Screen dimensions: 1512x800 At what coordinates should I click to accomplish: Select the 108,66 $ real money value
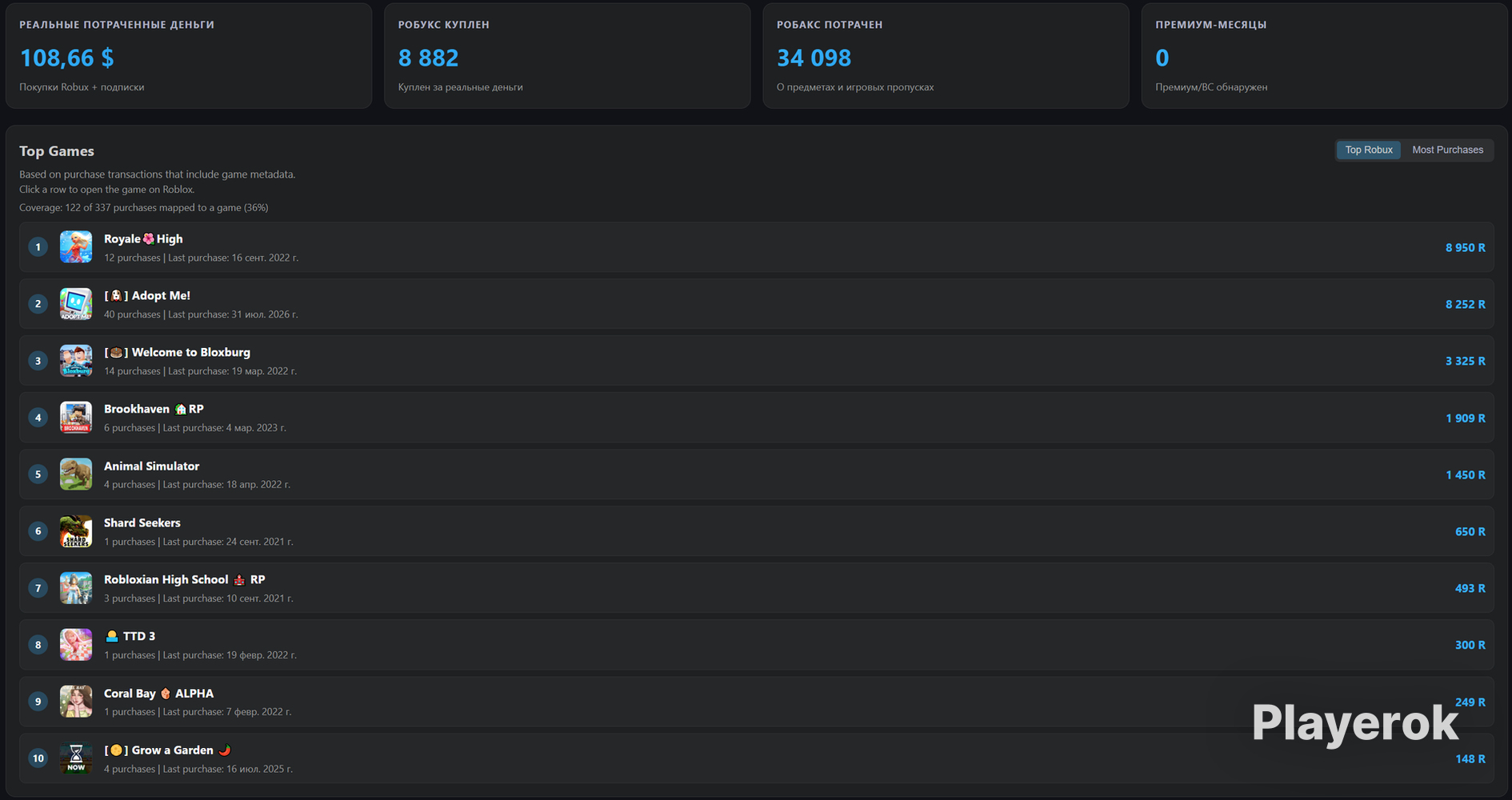67,58
